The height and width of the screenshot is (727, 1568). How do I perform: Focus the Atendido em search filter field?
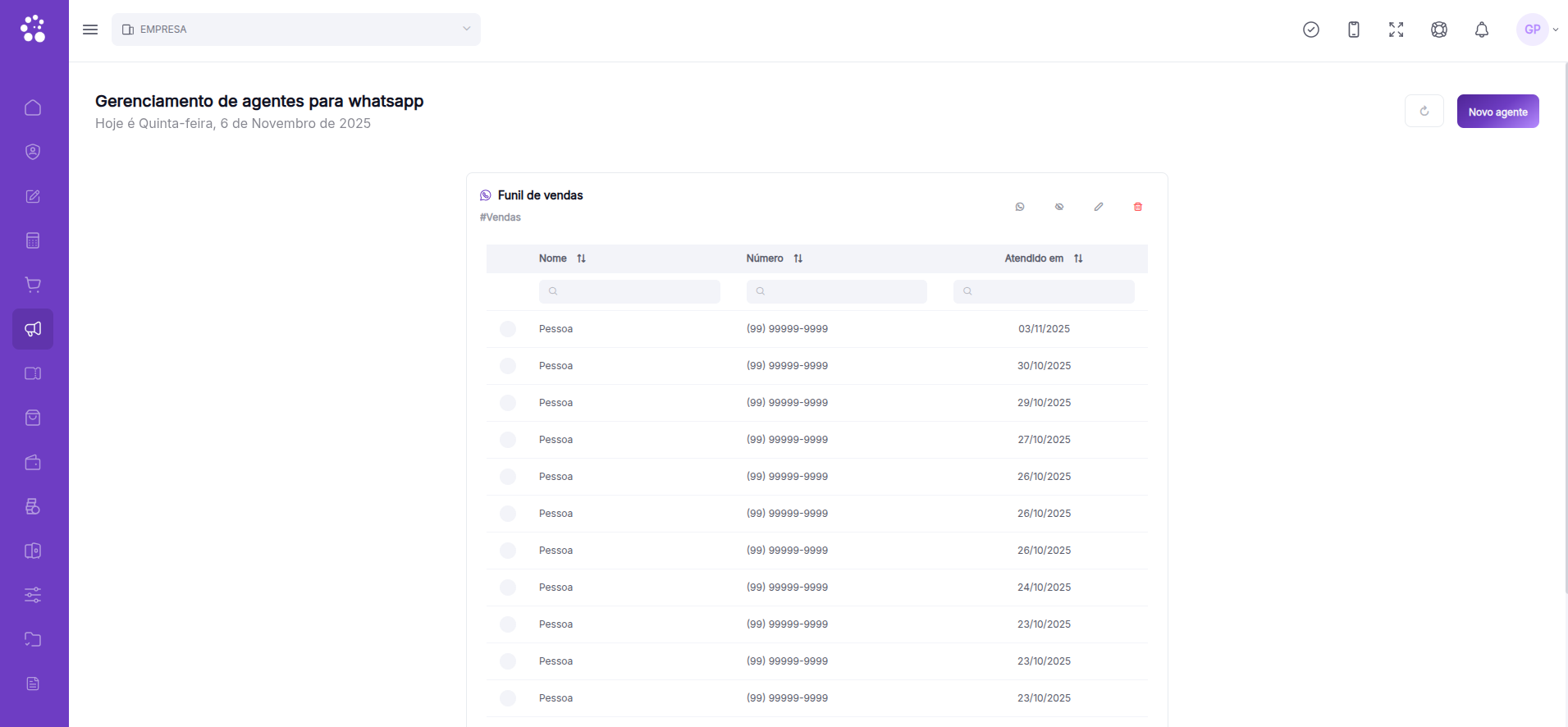tap(1044, 291)
